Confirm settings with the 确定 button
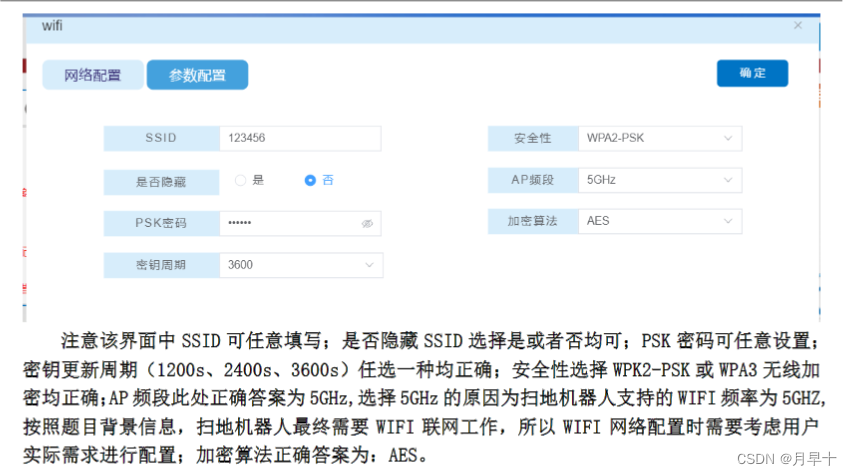 point(752,73)
